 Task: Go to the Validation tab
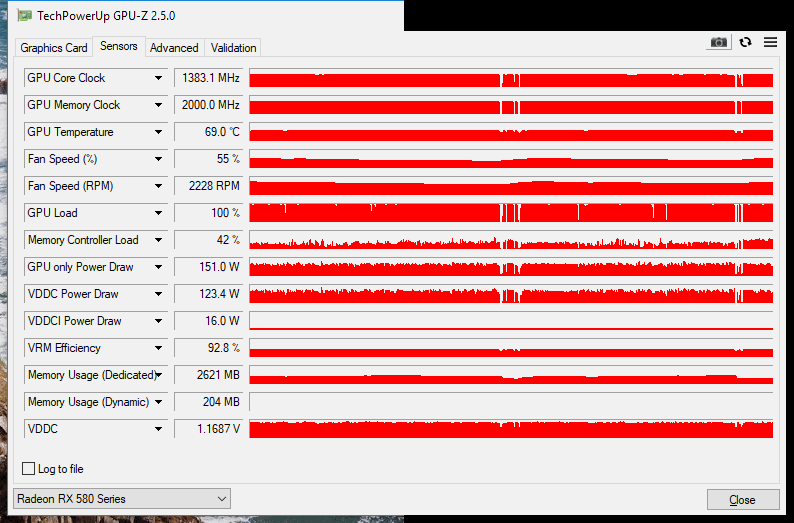pos(233,48)
